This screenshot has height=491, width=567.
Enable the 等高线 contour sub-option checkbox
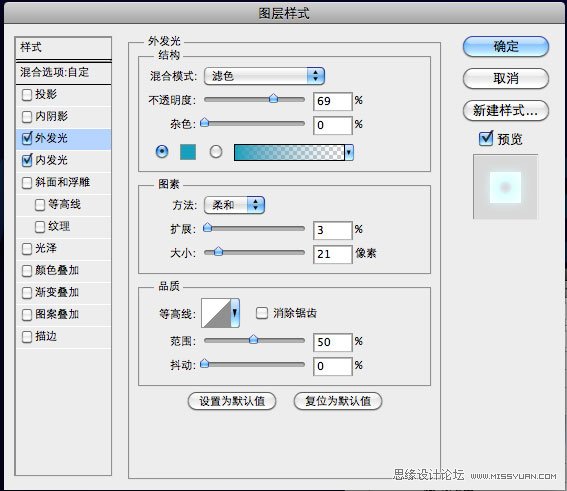tap(40, 205)
